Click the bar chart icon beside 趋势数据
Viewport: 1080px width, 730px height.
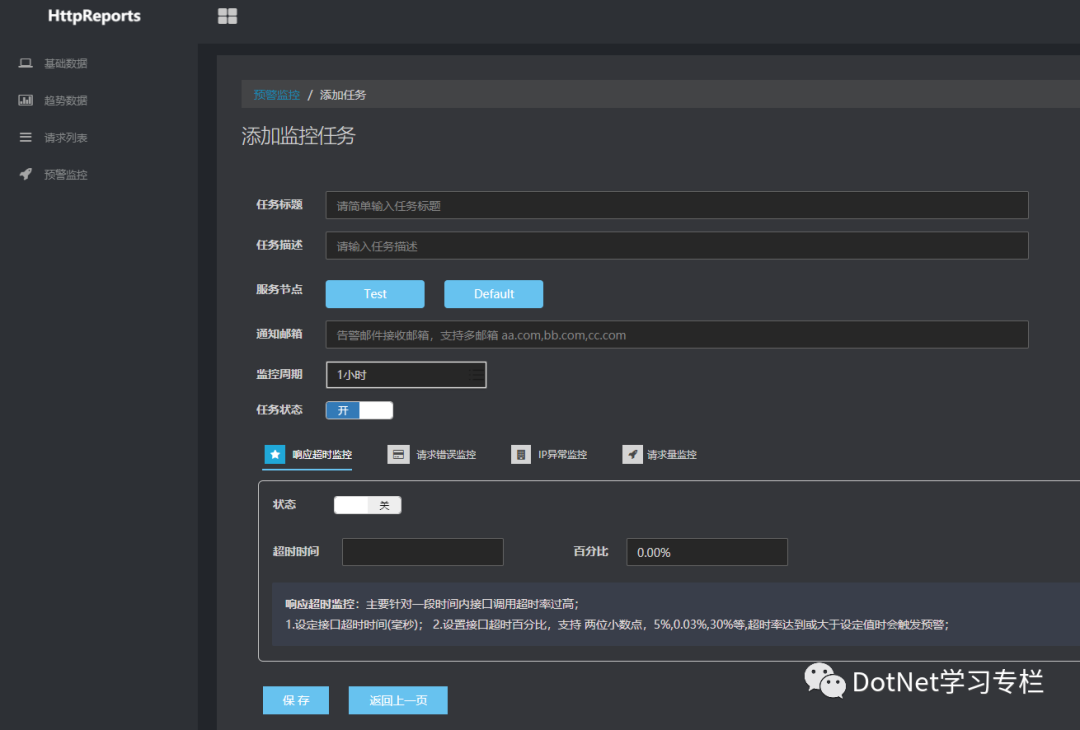[x=25, y=100]
